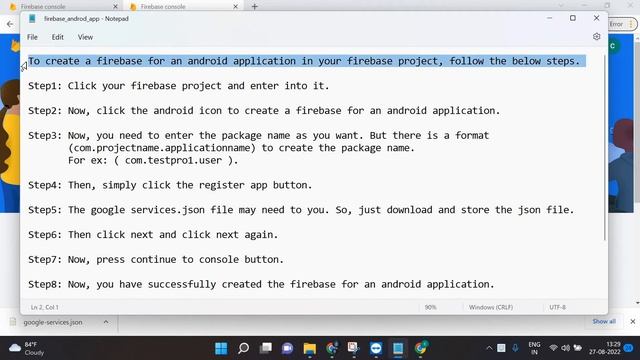
Task: Click battery icon in system tray
Action: 578,348
